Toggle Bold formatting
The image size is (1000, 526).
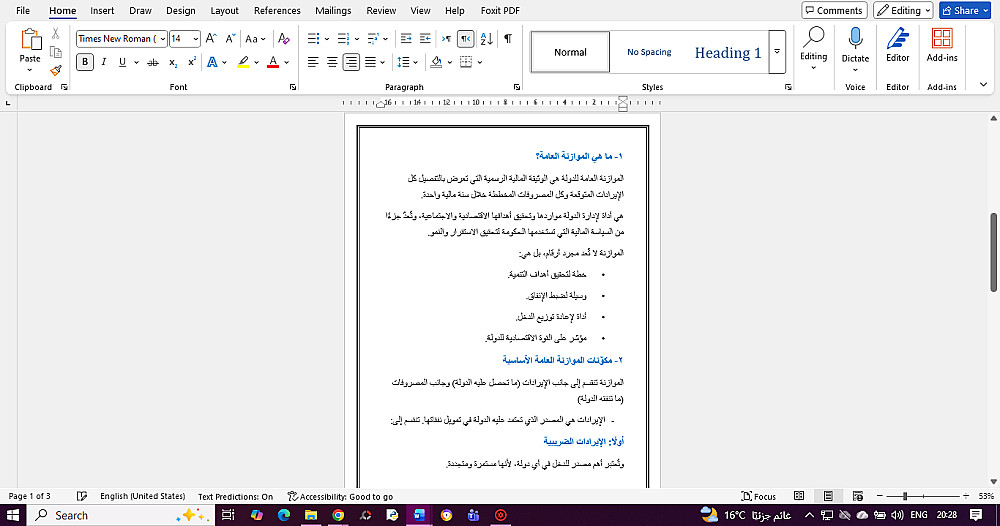click(x=85, y=62)
